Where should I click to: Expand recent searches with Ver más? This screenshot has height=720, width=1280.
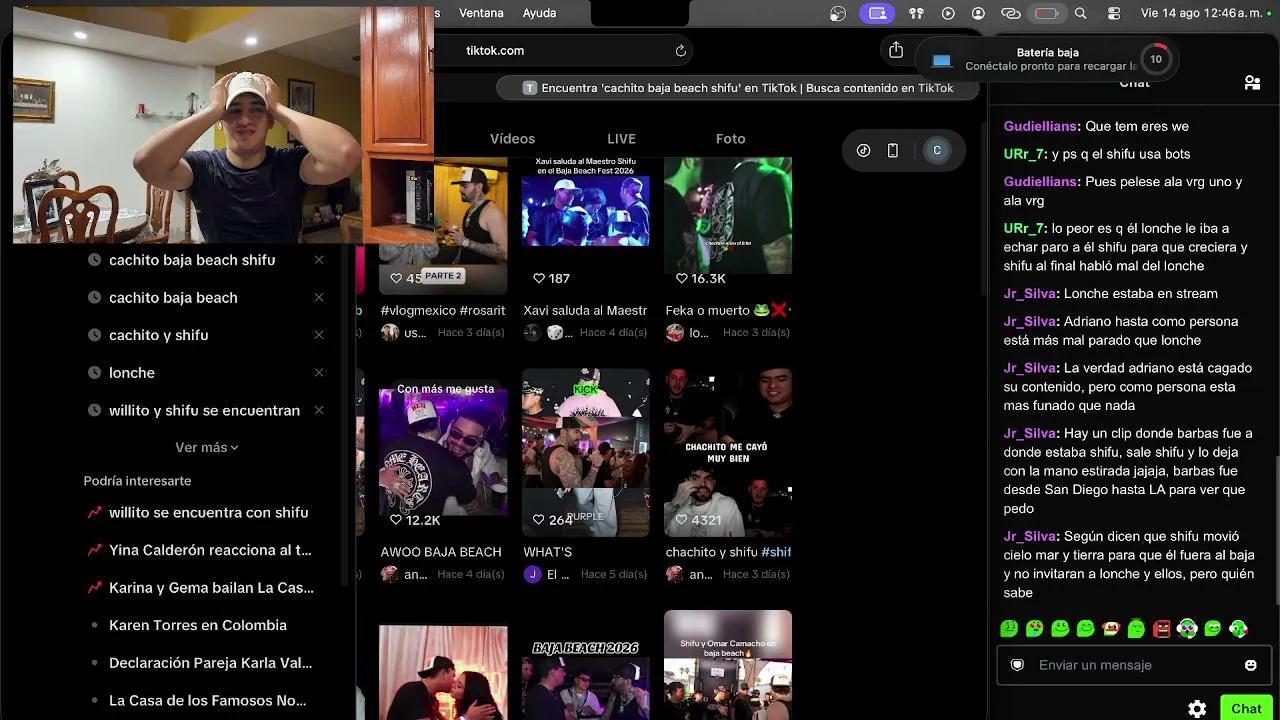207,447
